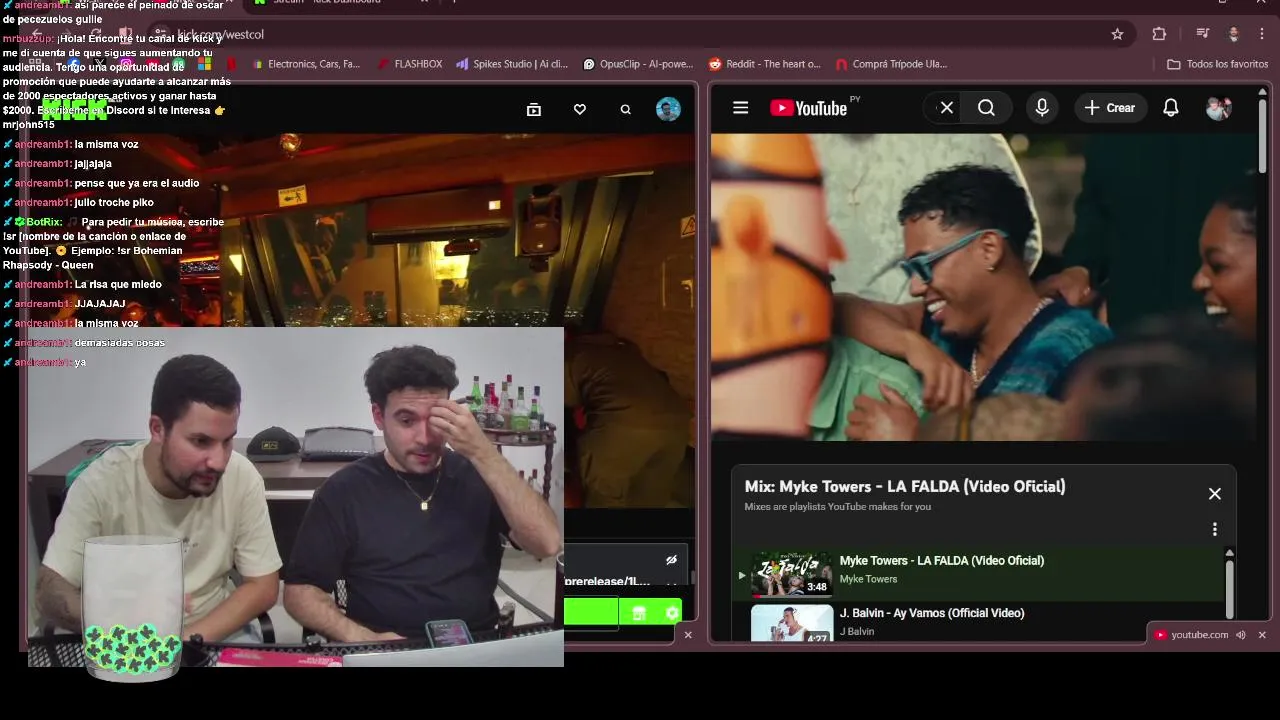Open the browser extensions puzzle icon
This screenshot has height=720, width=1280.
coord(1159,34)
